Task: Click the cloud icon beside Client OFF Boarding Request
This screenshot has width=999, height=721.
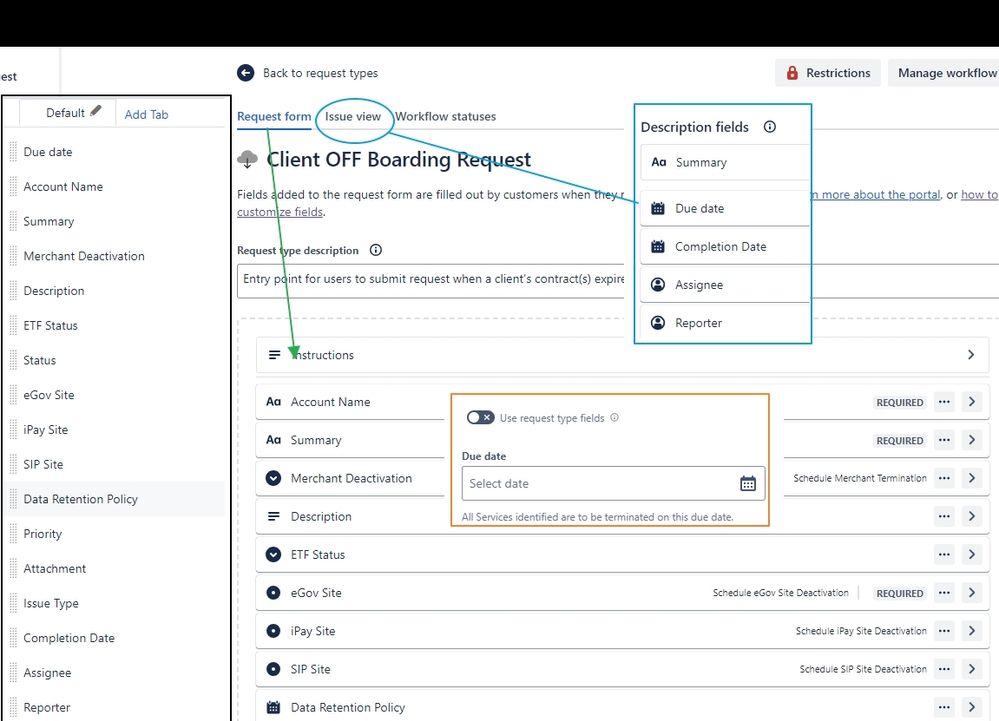Action: click(247, 159)
